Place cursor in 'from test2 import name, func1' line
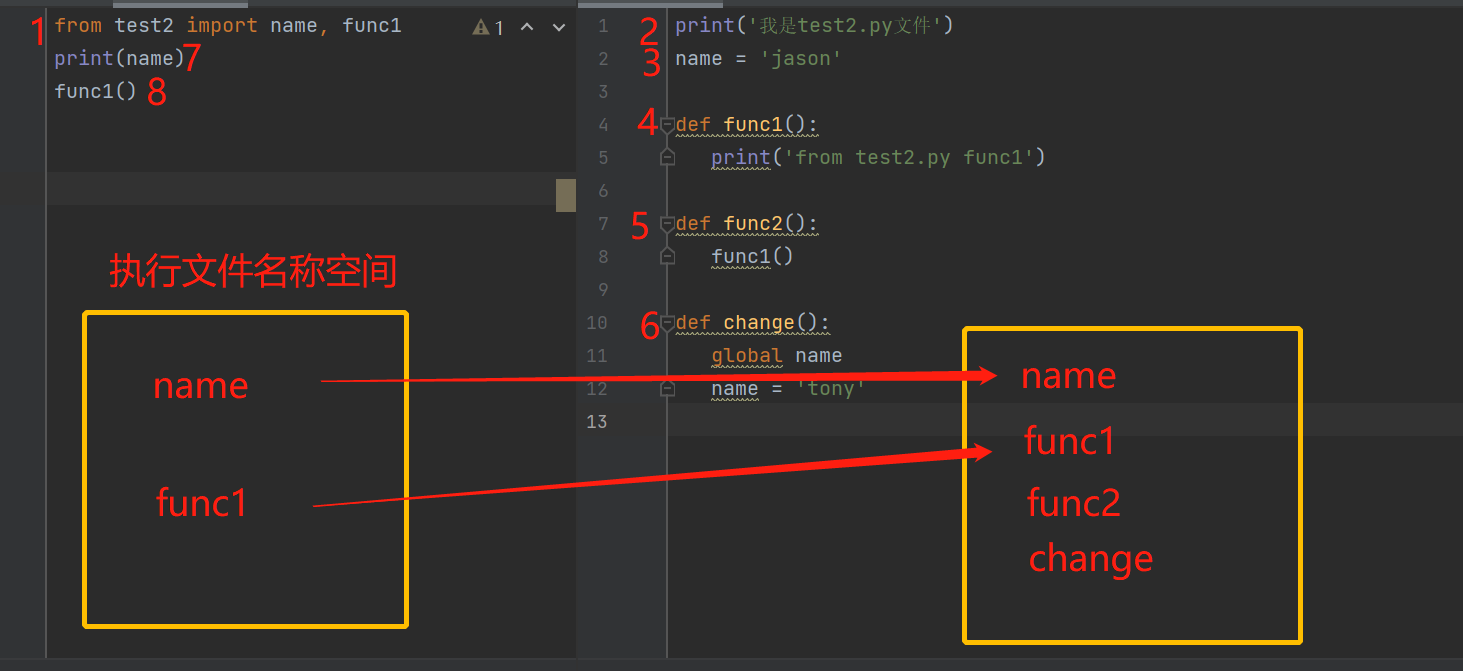Screen dimensions: 1463x671 [228, 25]
